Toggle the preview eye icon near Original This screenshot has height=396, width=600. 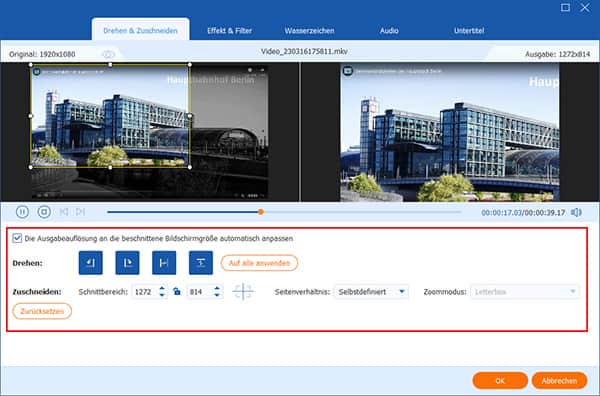click(x=109, y=54)
